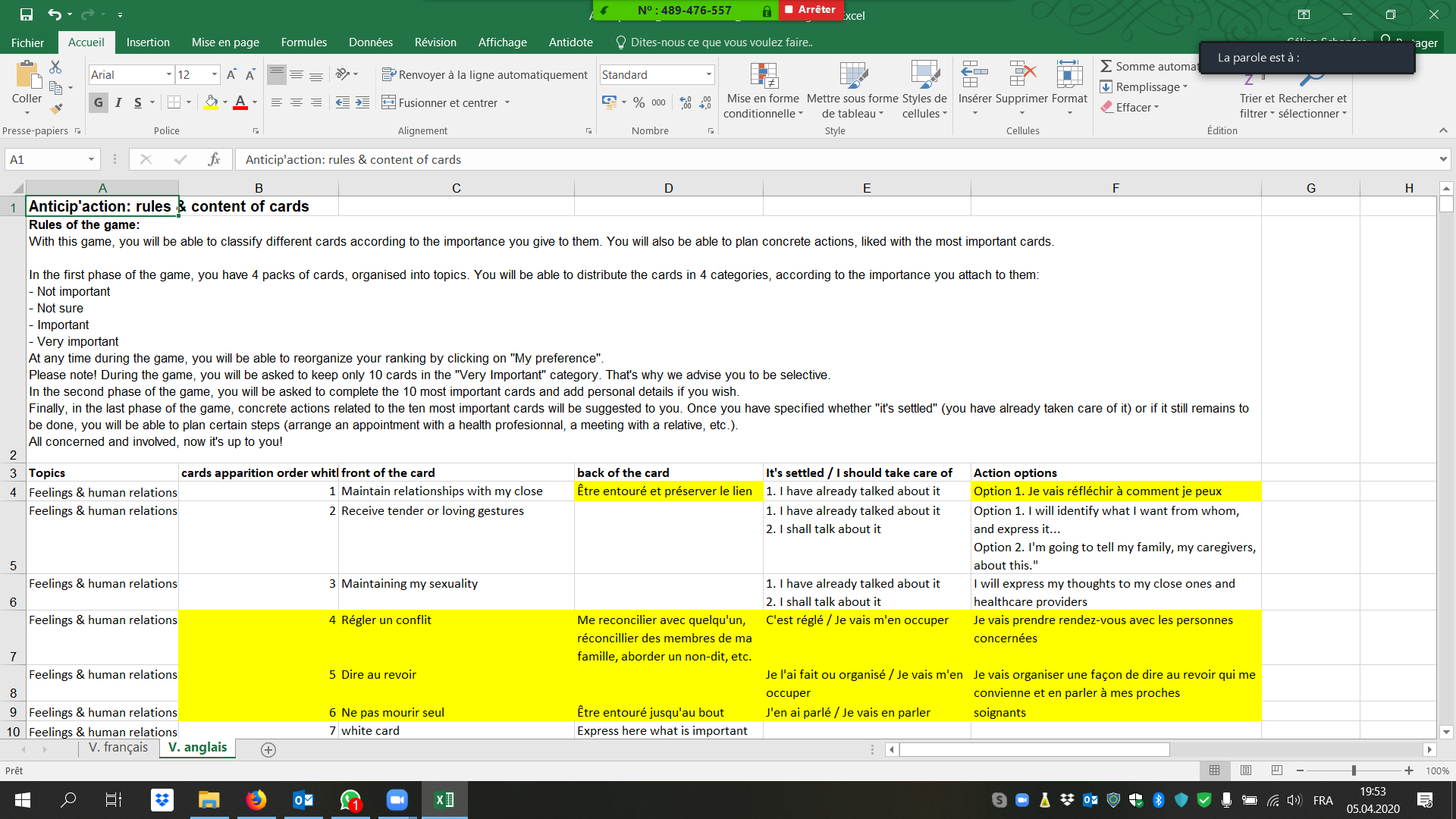The height and width of the screenshot is (819, 1456).
Task: Align text right in the cell
Action: tap(316, 102)
